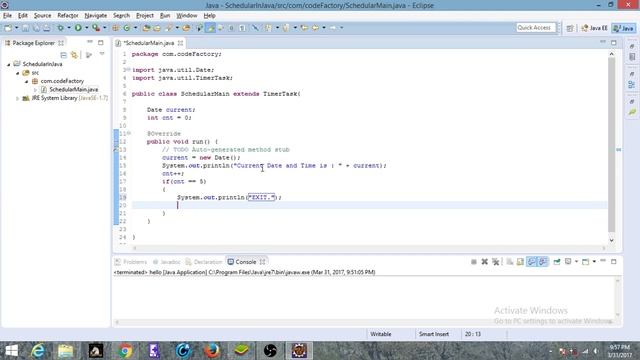Image resolution: width=640 pixels, height=360 pixels.
Task: Click the Forward navigation arrow icon
Action: [333, 28]
